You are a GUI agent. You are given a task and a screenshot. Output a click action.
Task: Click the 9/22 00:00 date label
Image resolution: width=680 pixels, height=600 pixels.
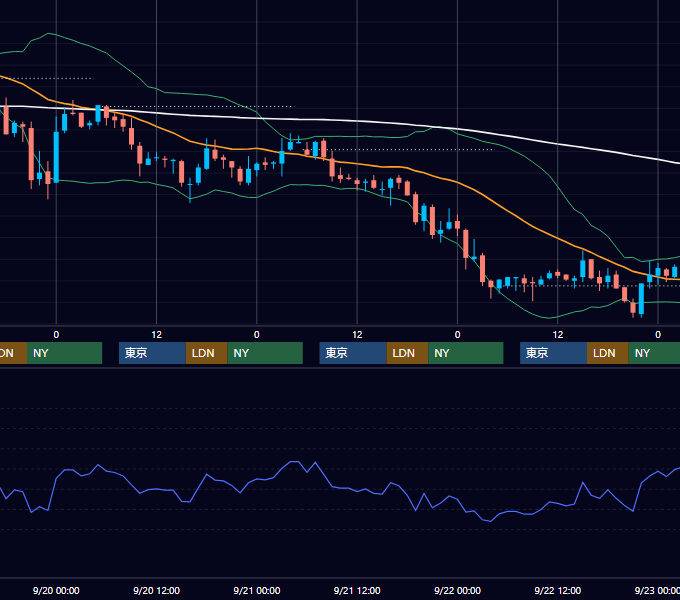(457, 590)
